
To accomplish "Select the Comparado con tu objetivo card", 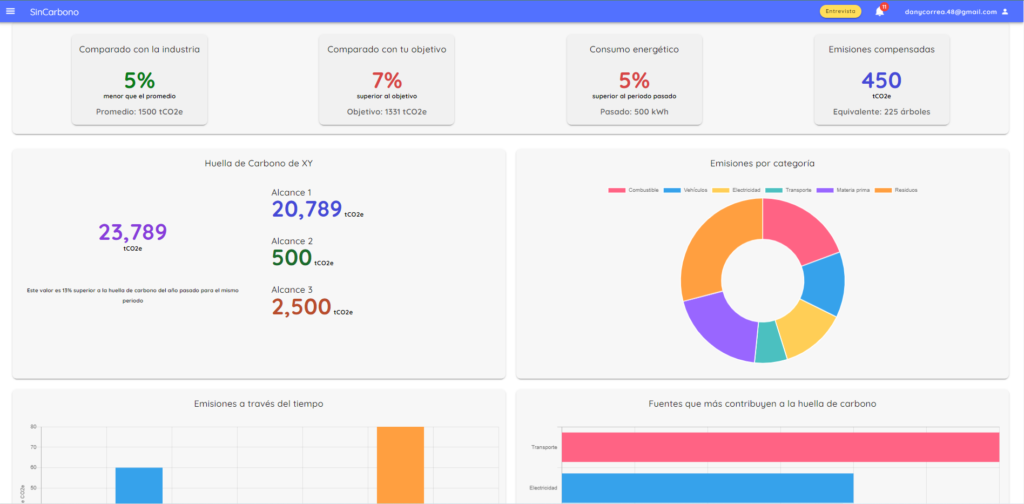I will click(x=386, y=80).
